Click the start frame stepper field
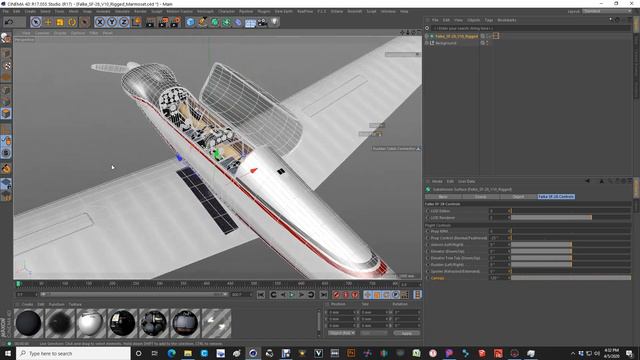The image size is (640, 360). pyautogui.click(x=27, y=294)
